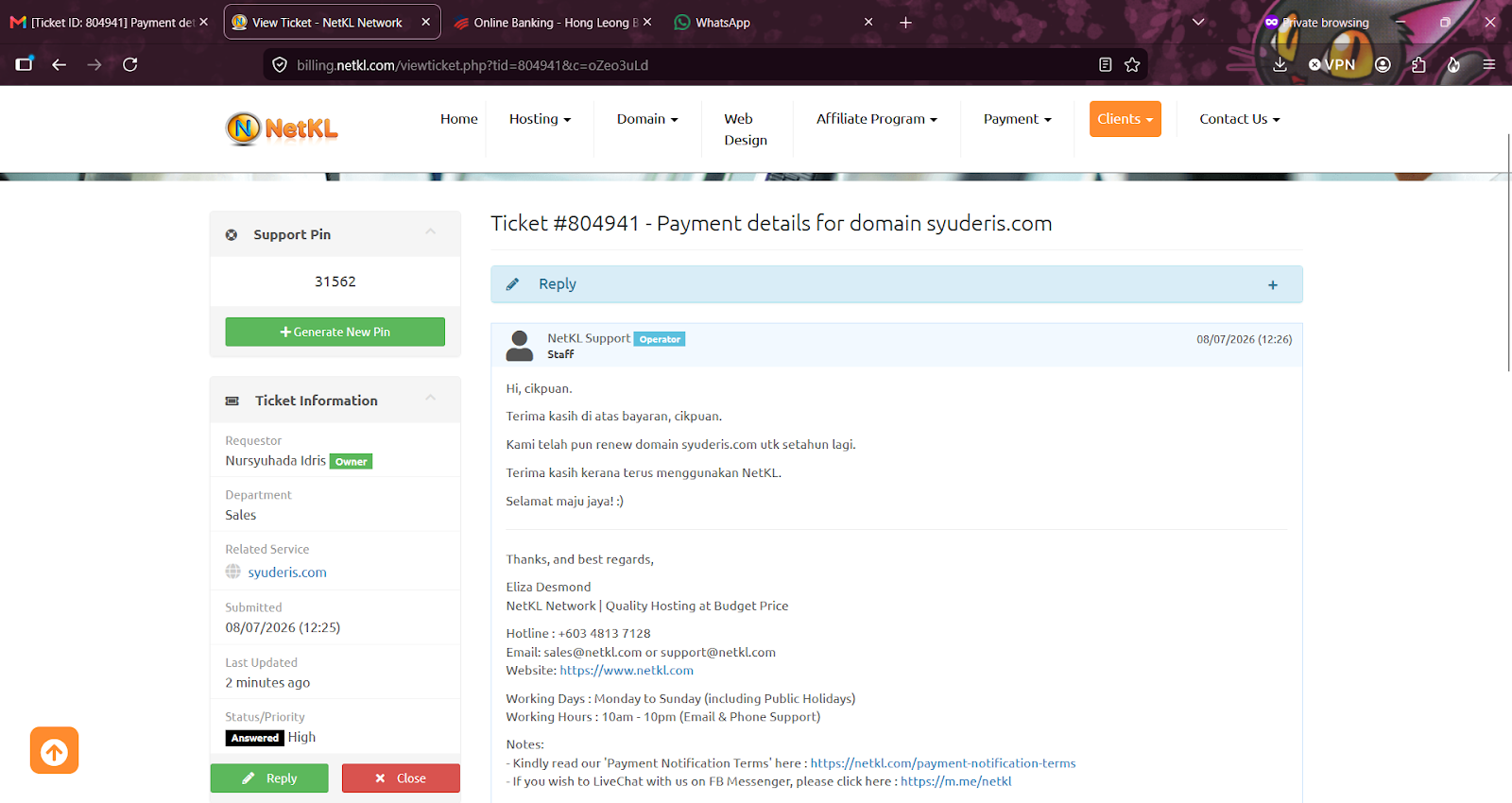
Task: Click the Operator badge beside NetKL Support
Action: tap(660, 339)
